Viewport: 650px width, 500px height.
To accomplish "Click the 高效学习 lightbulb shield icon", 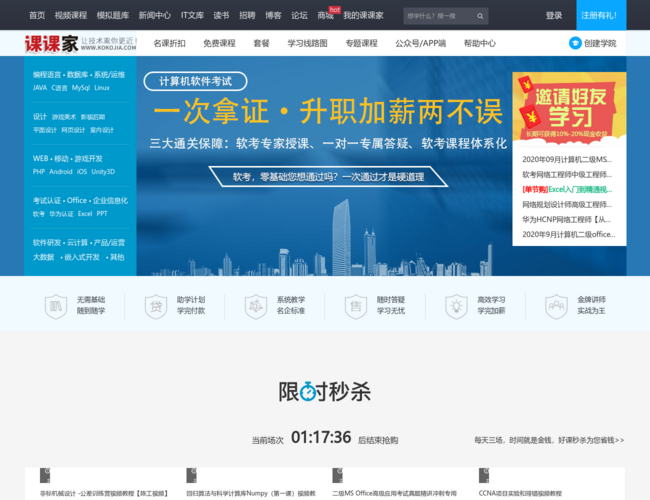I will pos(456,306).
